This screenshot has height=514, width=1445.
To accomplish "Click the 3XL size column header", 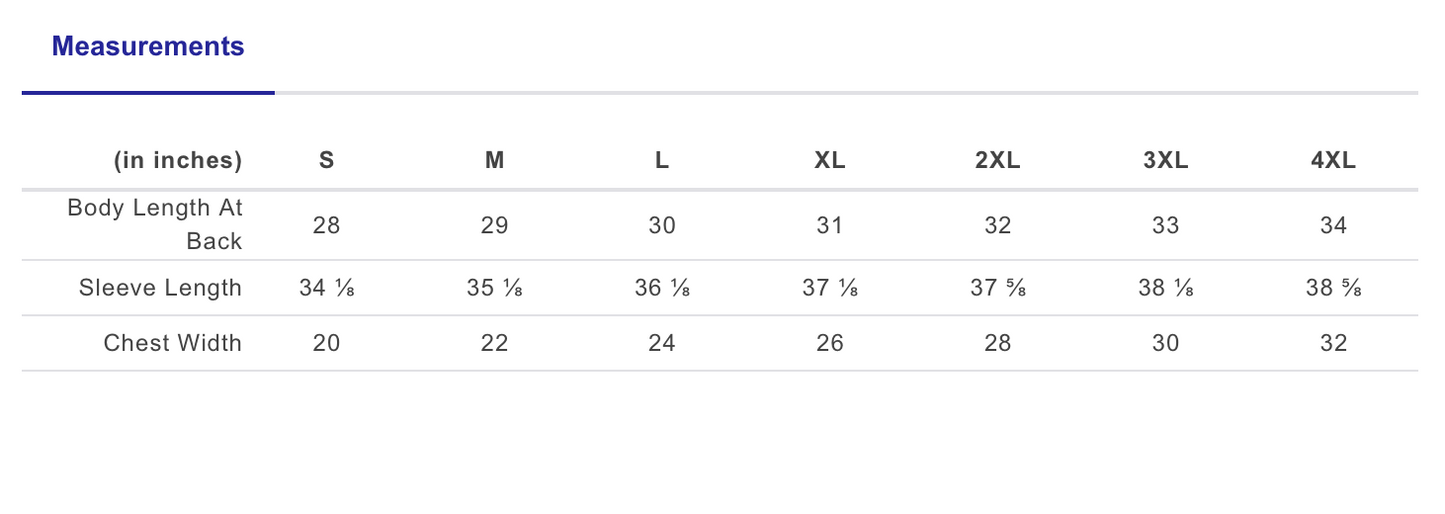I will tap(1166, 160).
